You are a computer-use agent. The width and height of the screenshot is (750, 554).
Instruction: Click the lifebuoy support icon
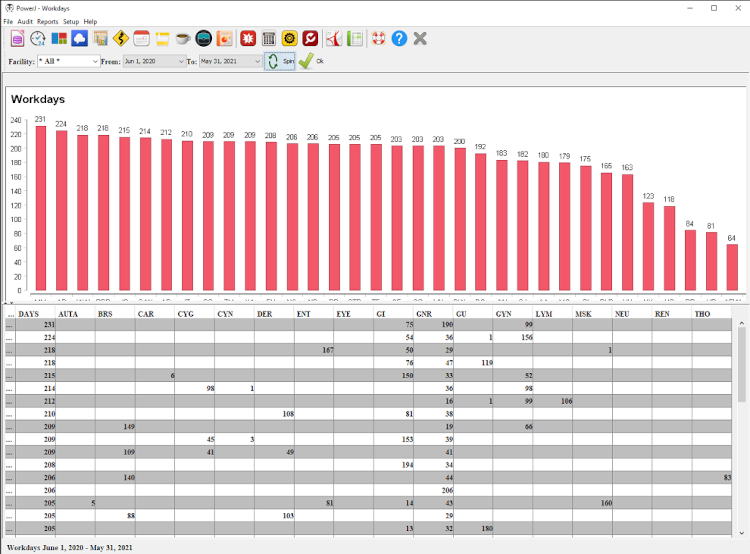378,39
